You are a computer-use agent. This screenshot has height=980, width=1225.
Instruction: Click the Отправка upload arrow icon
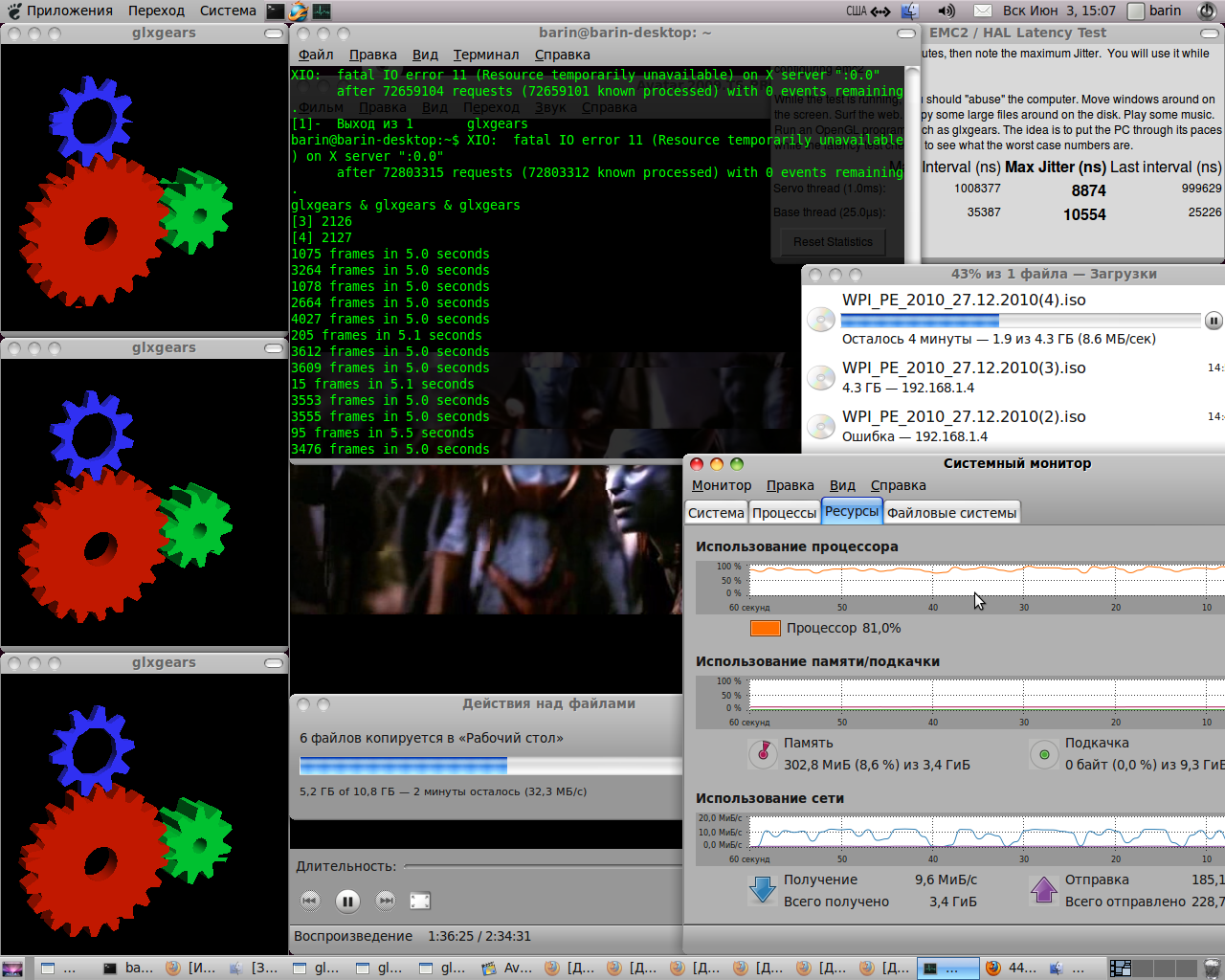click(x=1044, y=890)
